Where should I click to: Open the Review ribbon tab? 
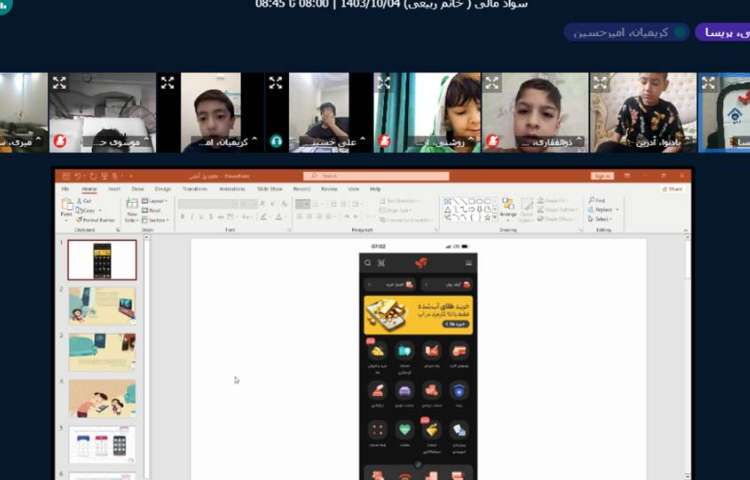coord(329,189)
